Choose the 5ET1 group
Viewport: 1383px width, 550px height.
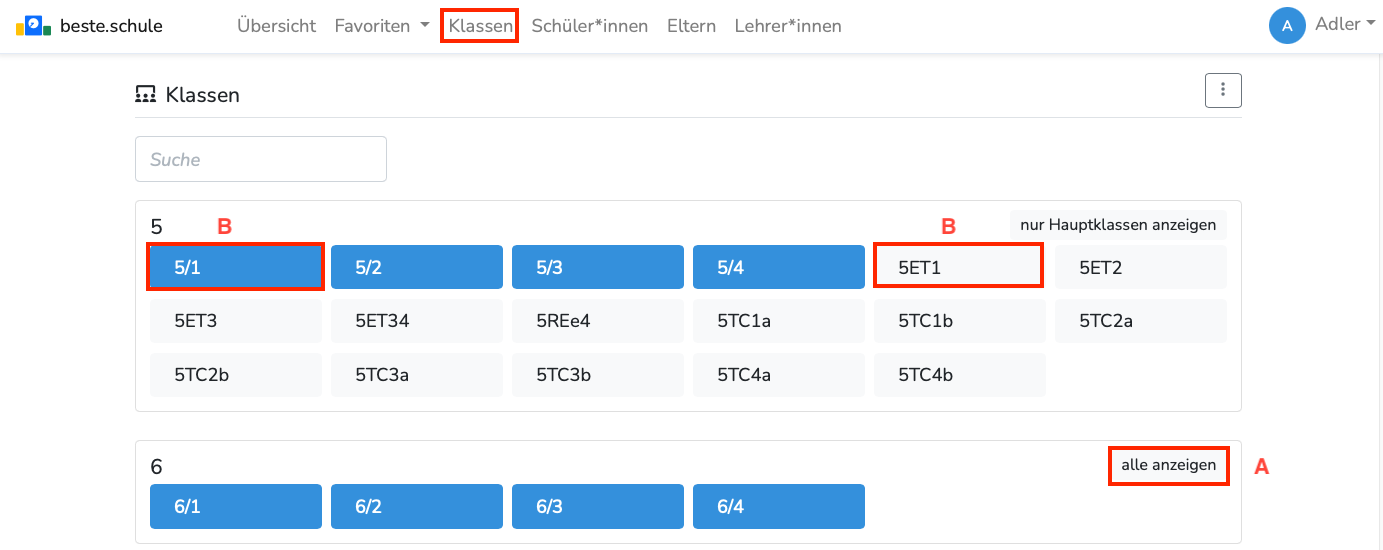coord(959,267)
